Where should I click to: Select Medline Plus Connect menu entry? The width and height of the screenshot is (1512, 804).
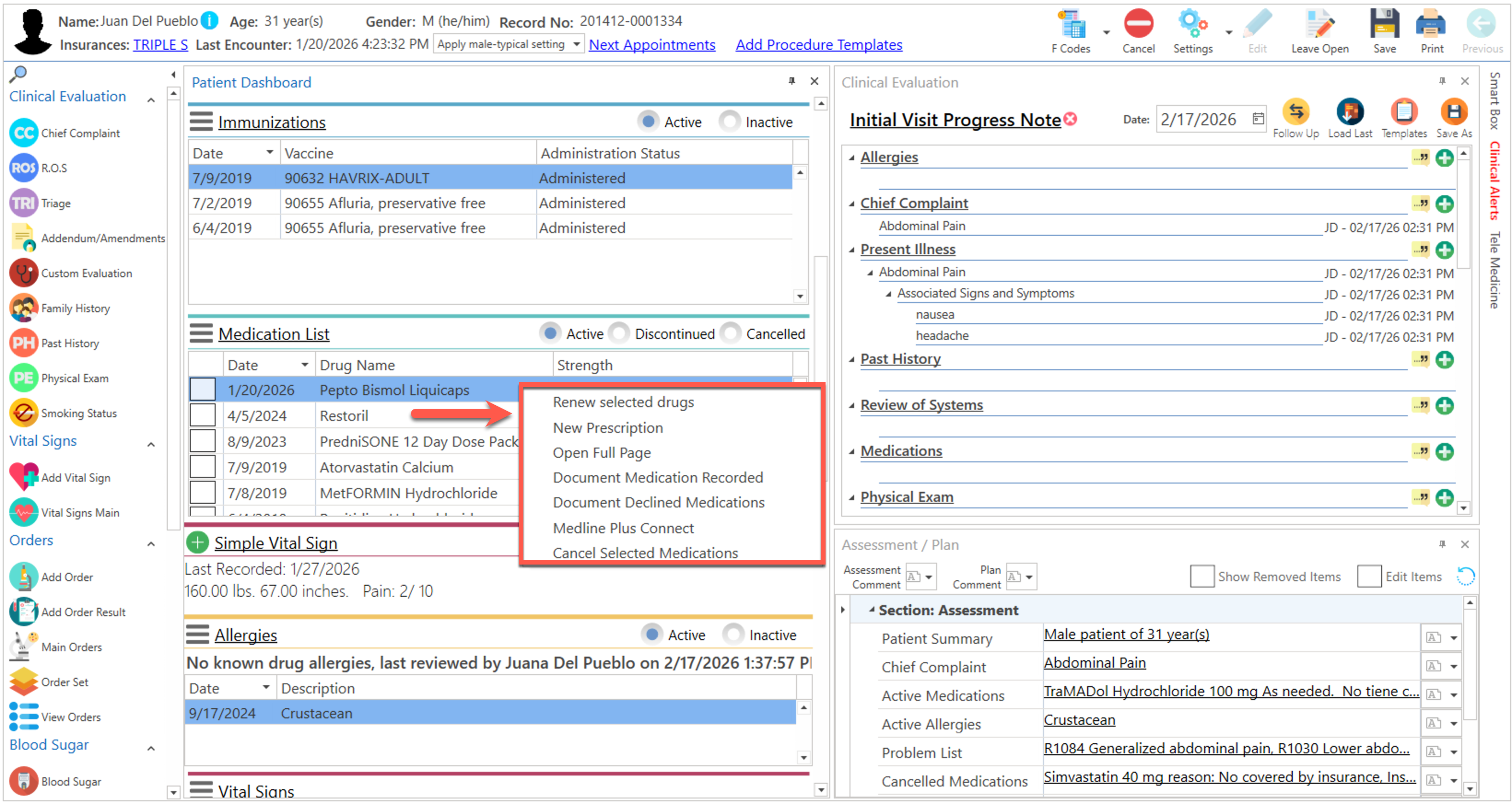[623, 528]
